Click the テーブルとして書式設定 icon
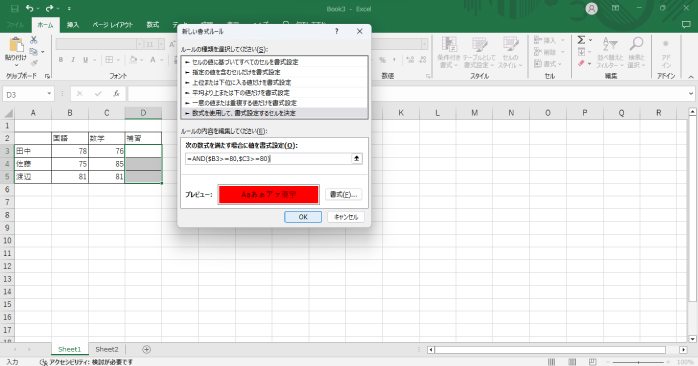 point(479,45)
